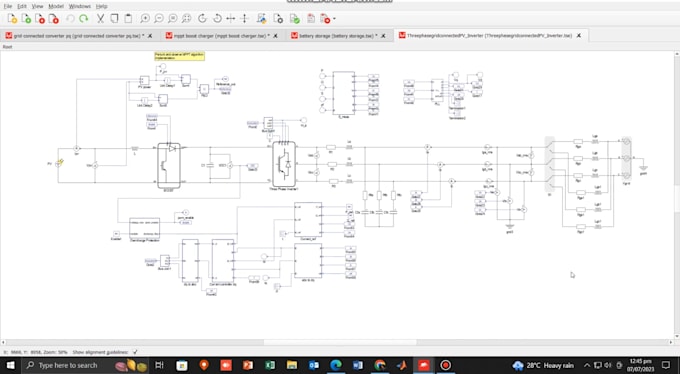Click the Save model toolbar icon

40,18
